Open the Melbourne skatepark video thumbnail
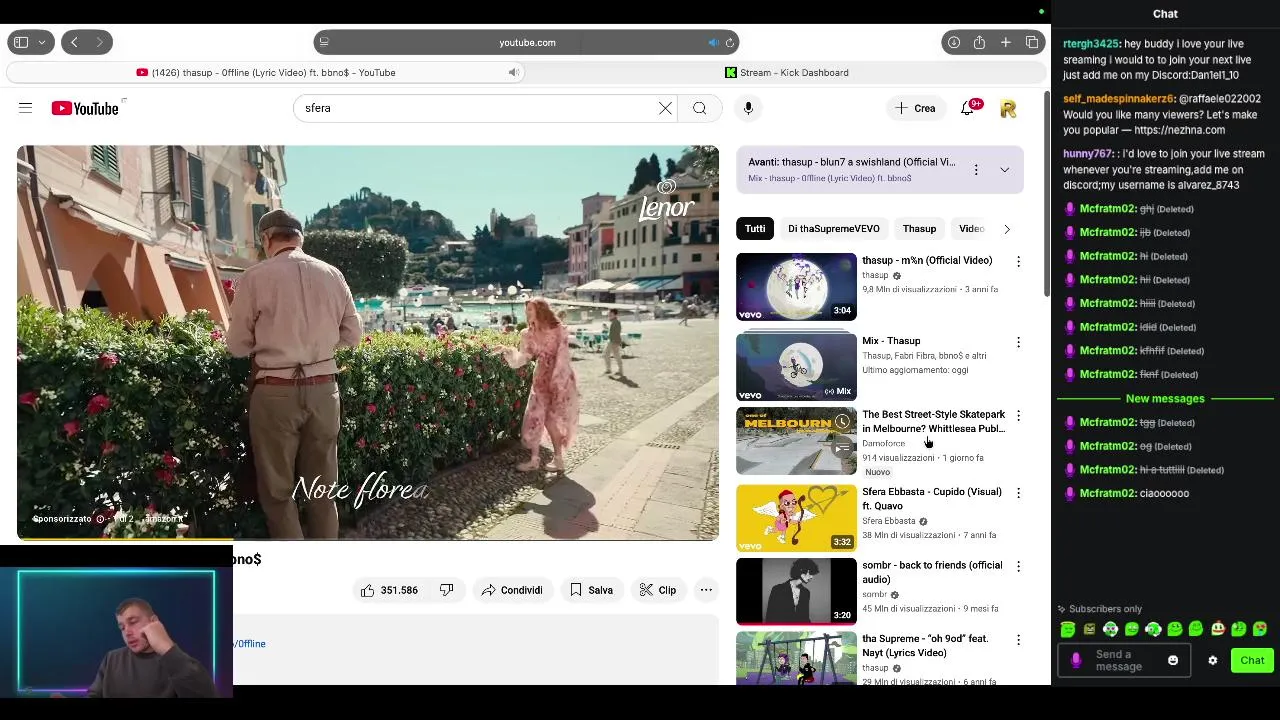Image resolution: width=1280 pixels, height=720 pixels. point(796,441)
